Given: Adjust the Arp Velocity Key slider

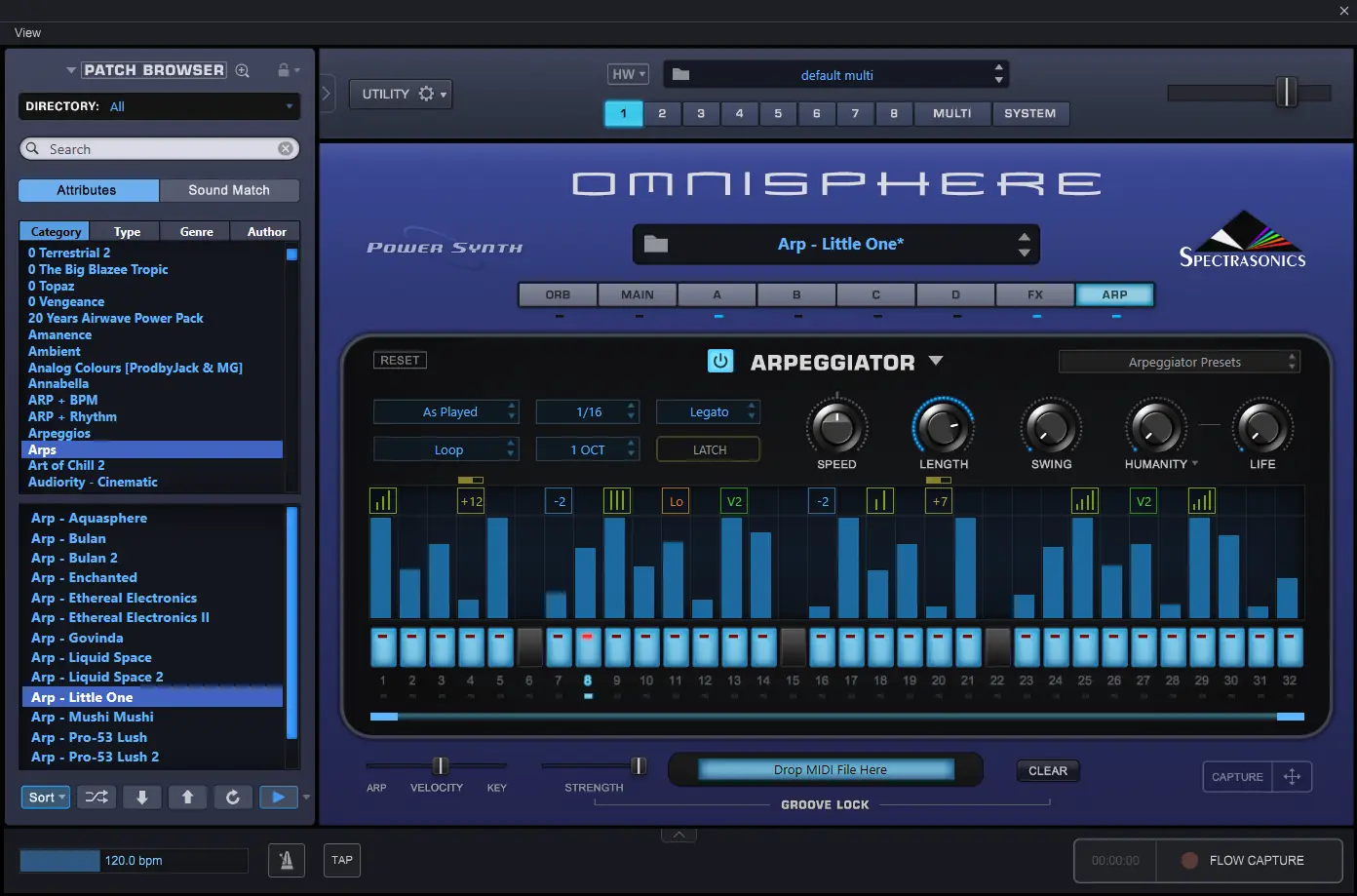Looking at the screenshot, I should [441, 766].
